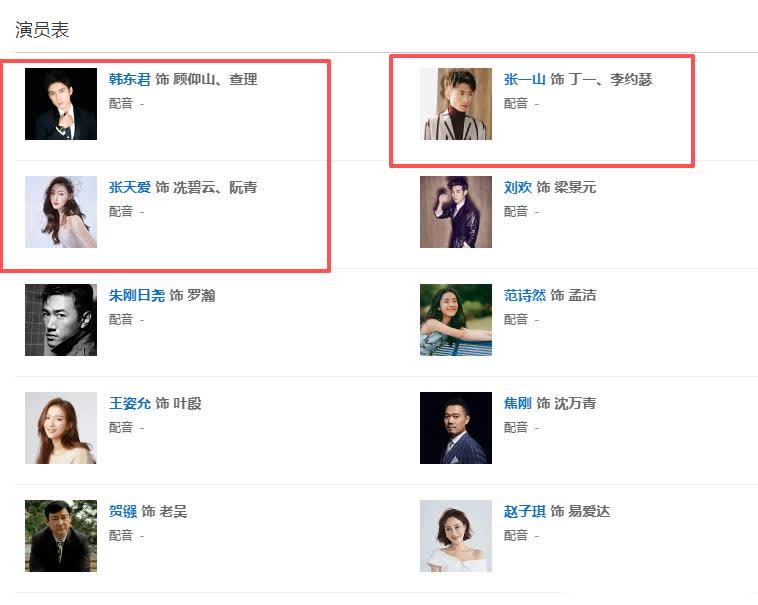This screenshot has height=605, width=758.
Task: Open 张一山 actor profile link
Action: (x=524, y=80)
